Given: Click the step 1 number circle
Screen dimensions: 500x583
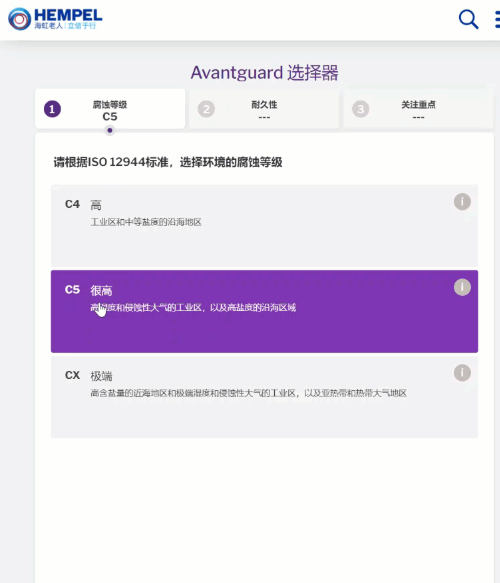Looking at the screenshot, I should pos(52,109).
